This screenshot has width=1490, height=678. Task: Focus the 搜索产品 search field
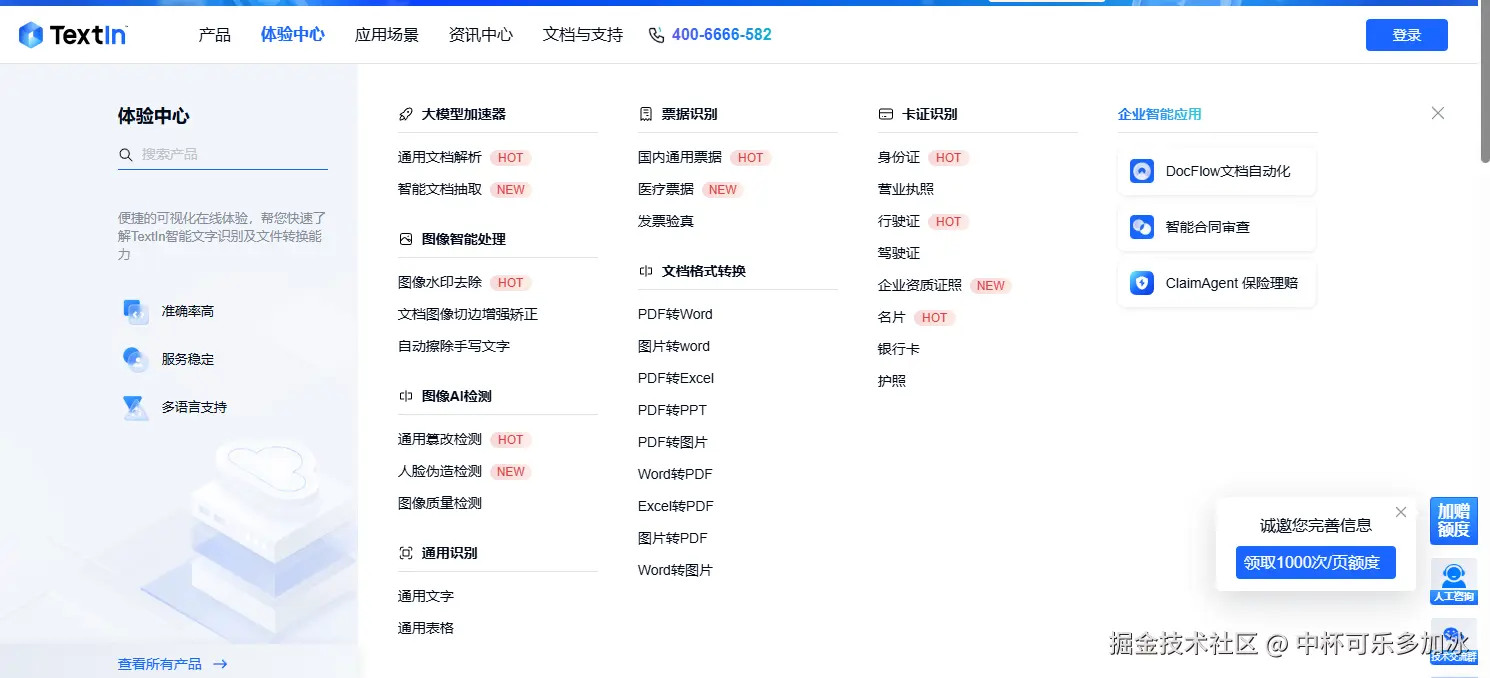coord(223,155)
